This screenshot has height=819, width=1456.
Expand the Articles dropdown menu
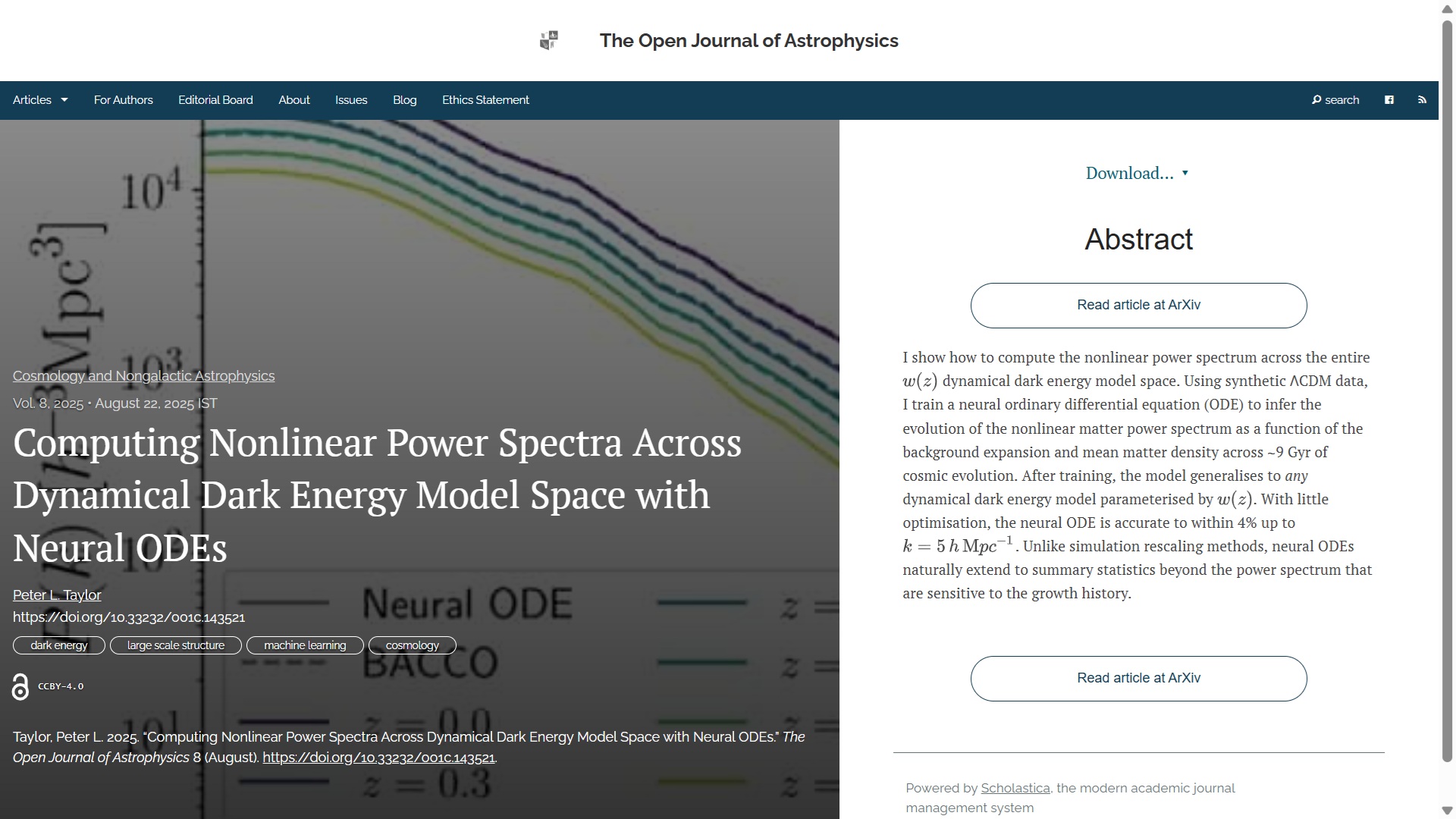point(40,100)
